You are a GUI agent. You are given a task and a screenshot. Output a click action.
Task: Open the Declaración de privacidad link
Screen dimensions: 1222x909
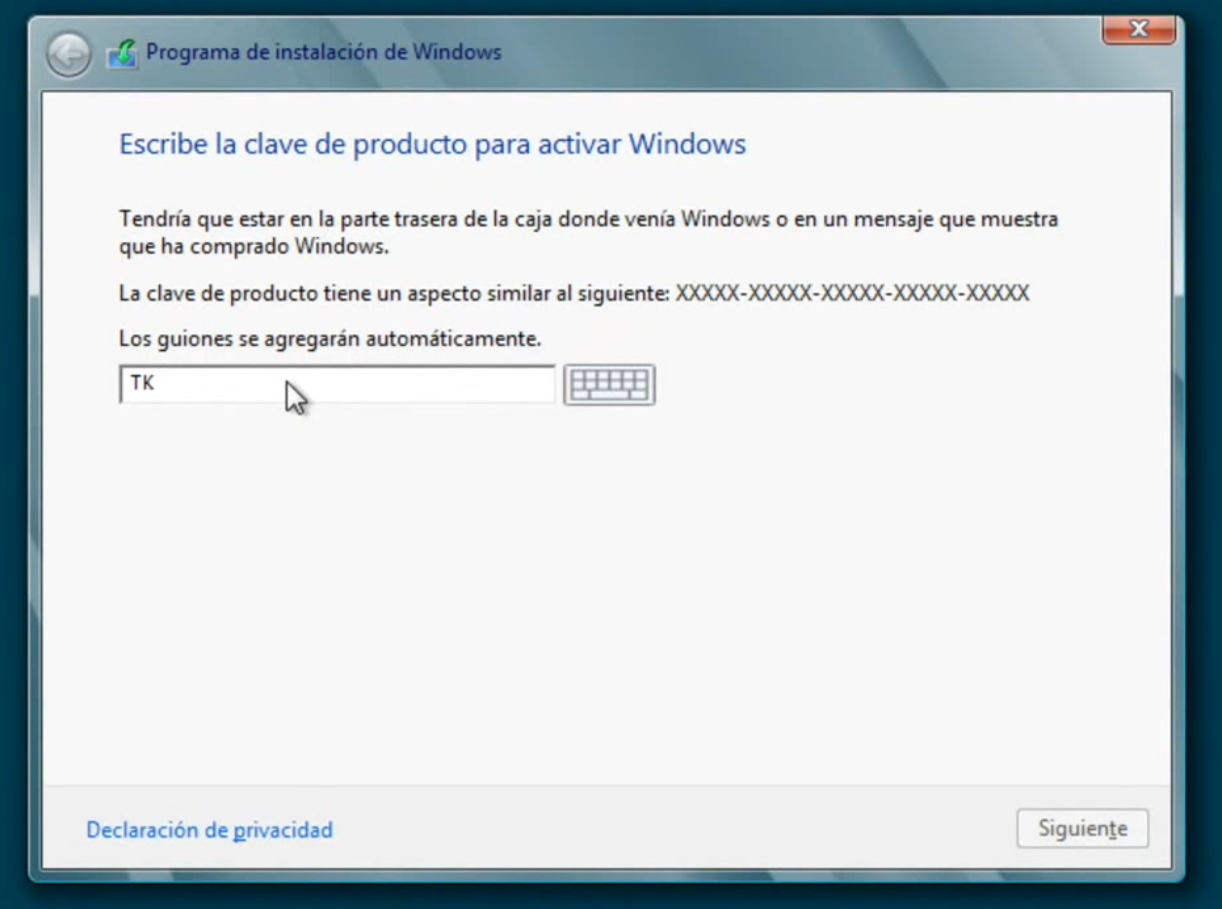[x=210, y=830]
